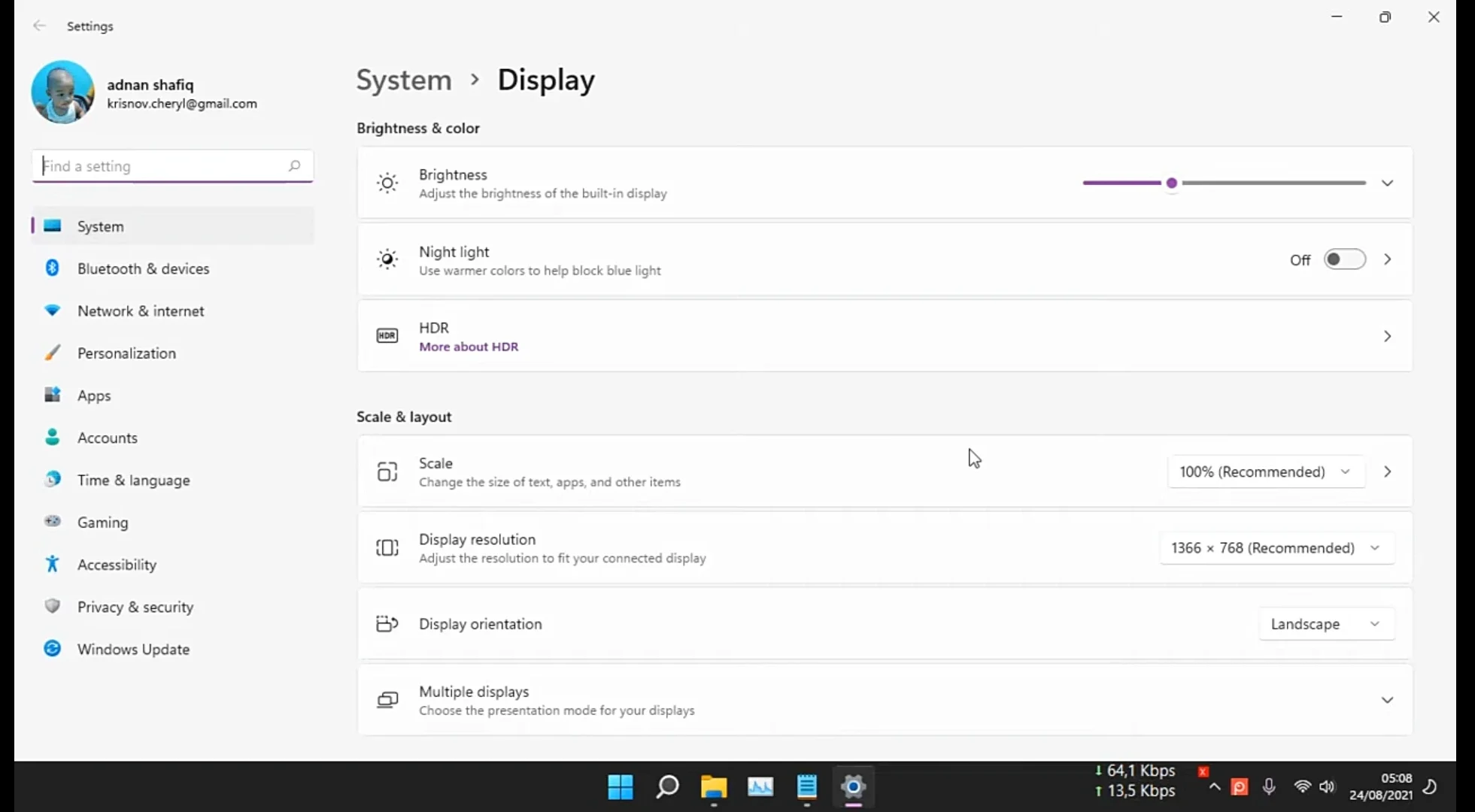Click the Bluetooth icon in sidebar

pos(52,268)
